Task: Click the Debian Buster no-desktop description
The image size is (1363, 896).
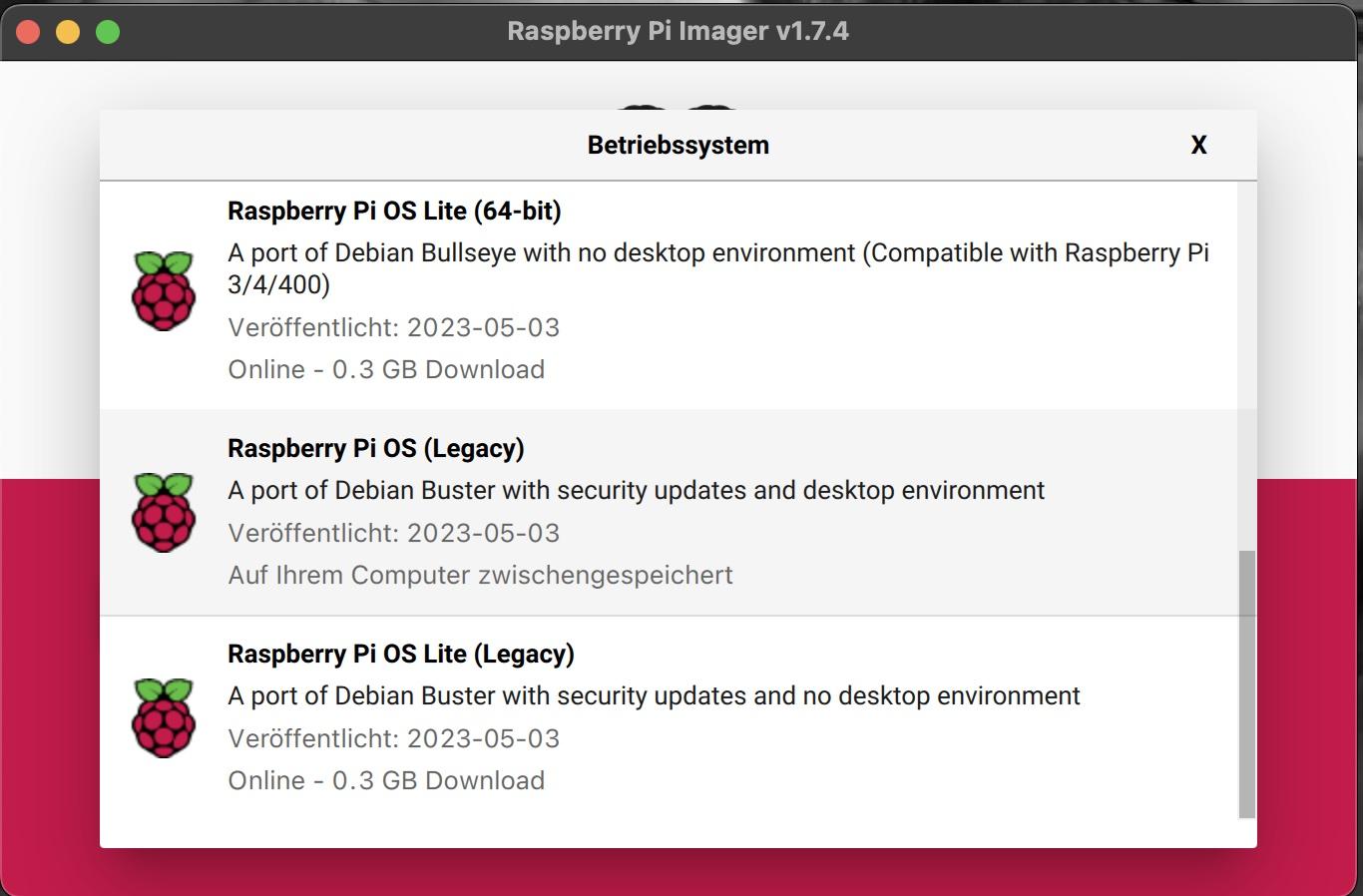Action: tap(654, 695)
